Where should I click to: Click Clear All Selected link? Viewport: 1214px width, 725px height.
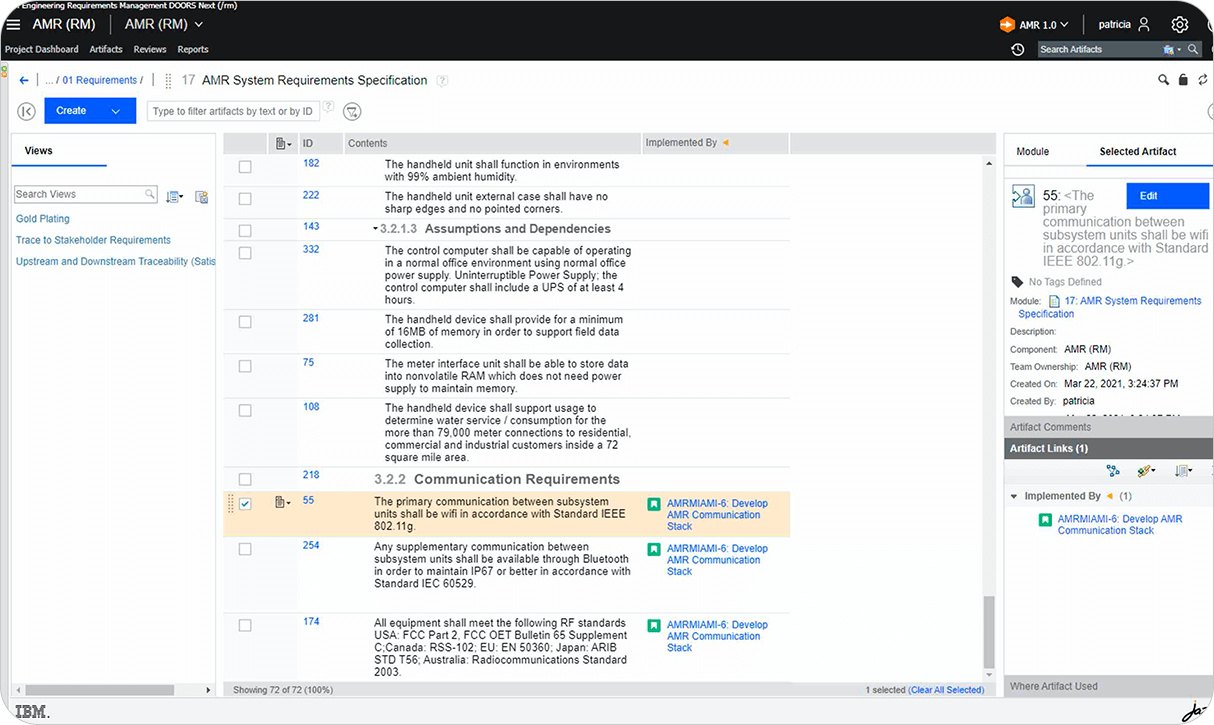pos(946,690)
